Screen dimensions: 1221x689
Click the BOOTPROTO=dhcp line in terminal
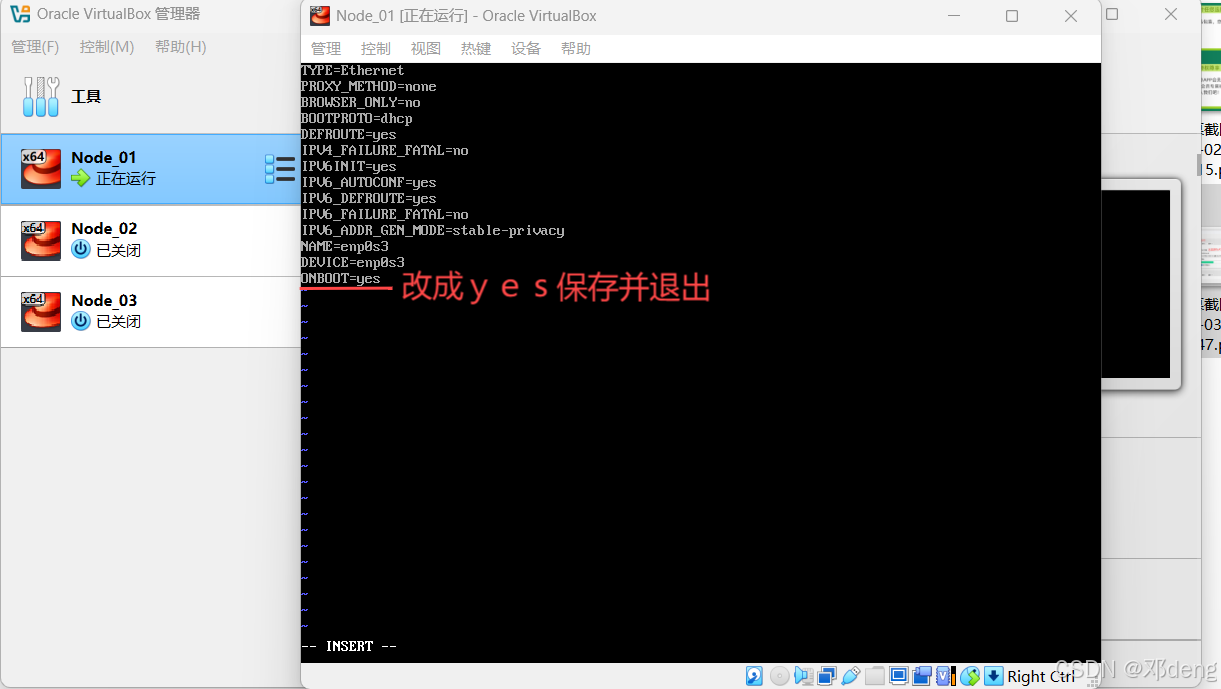click(x=357, y=118)
